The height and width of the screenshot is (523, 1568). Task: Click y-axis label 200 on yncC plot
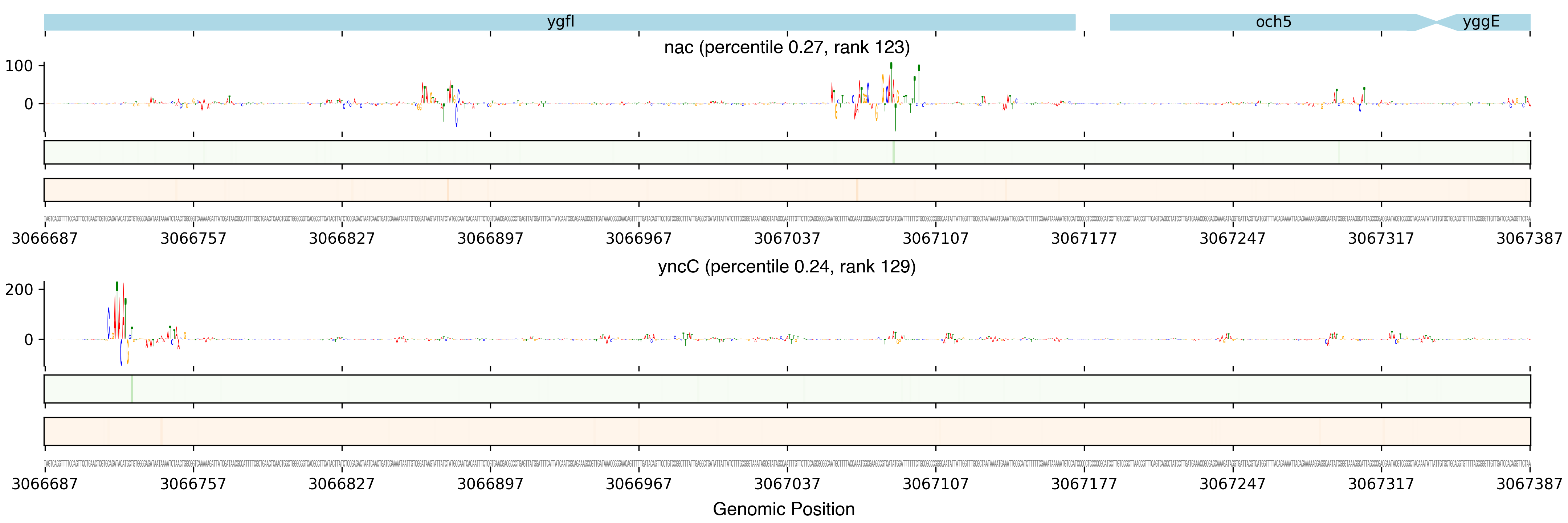pos(19,290)
